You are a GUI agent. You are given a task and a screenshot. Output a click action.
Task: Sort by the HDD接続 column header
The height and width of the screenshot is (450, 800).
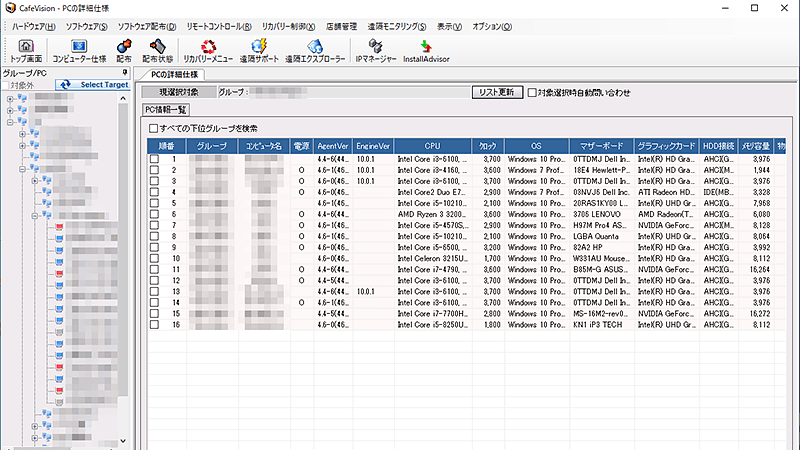[x=718, y=146]
